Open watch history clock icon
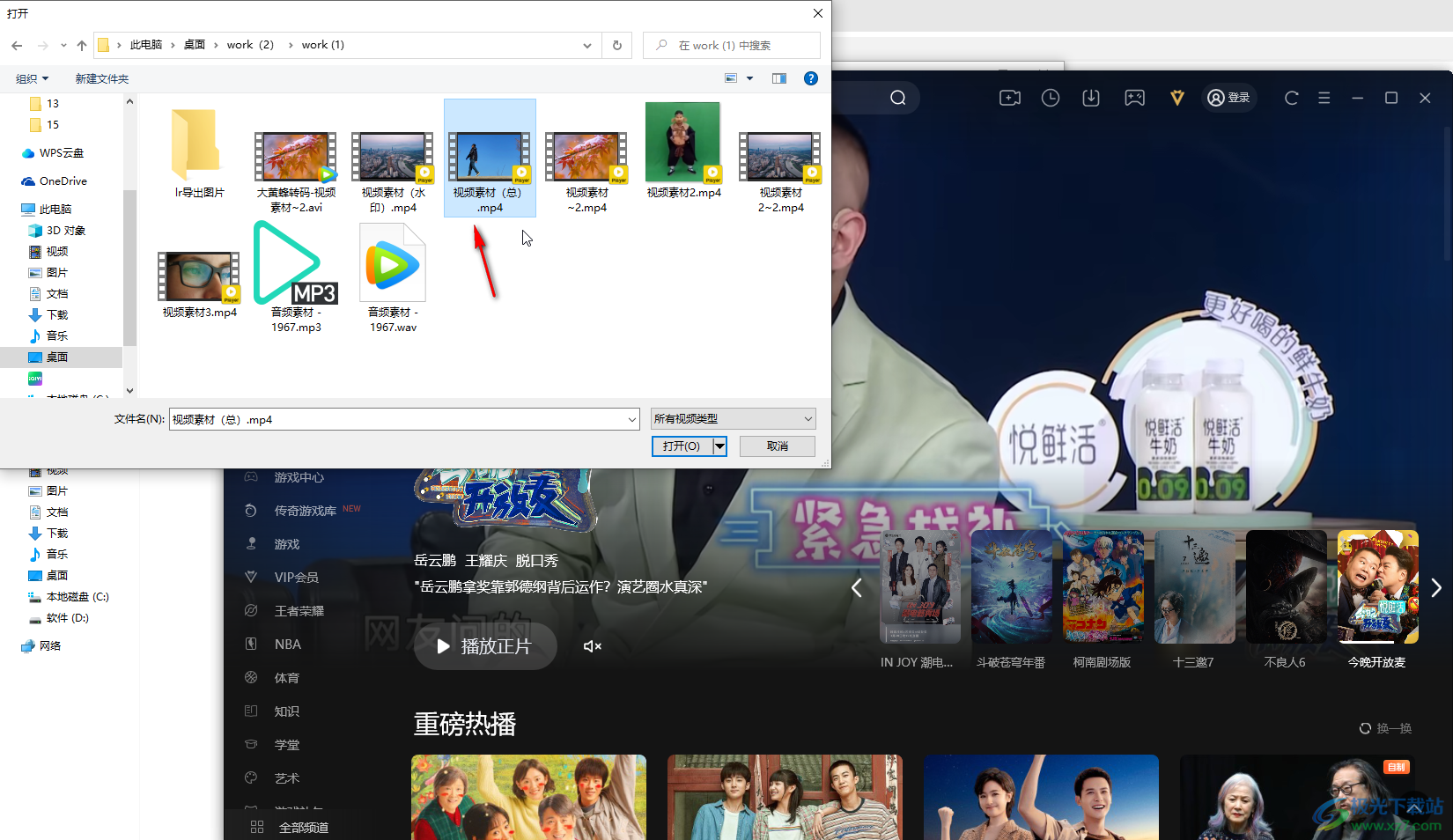 (1051, 98)
